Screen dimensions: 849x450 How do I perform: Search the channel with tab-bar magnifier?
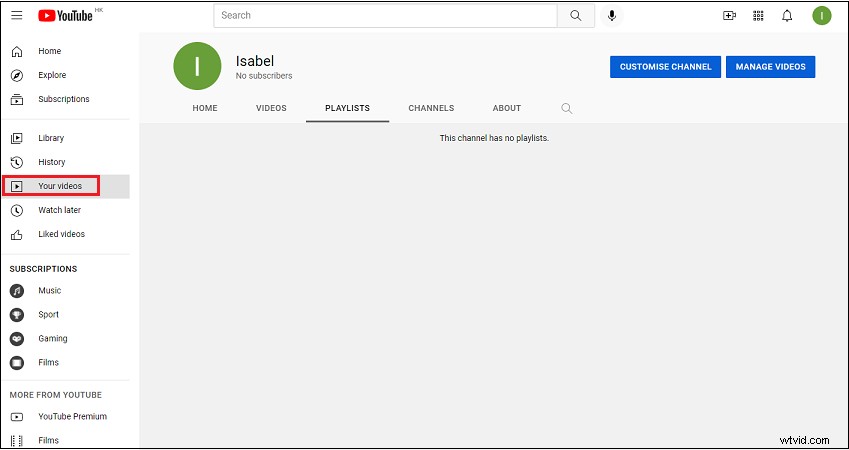pos(566,108)
